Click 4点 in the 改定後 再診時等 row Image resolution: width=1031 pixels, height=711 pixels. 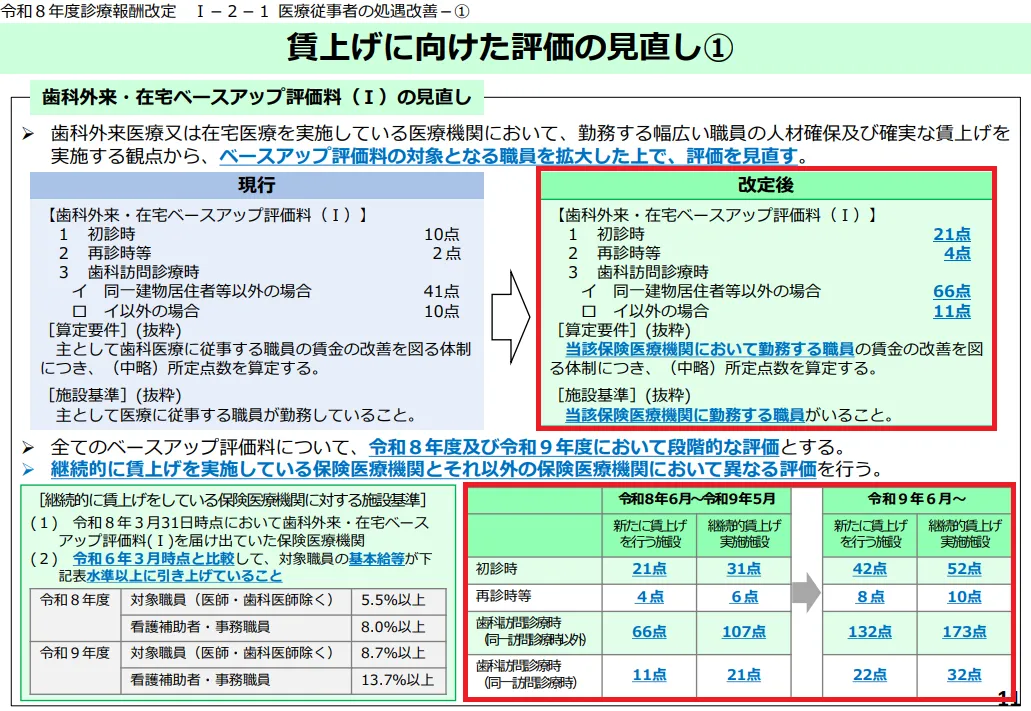point(957,253)
